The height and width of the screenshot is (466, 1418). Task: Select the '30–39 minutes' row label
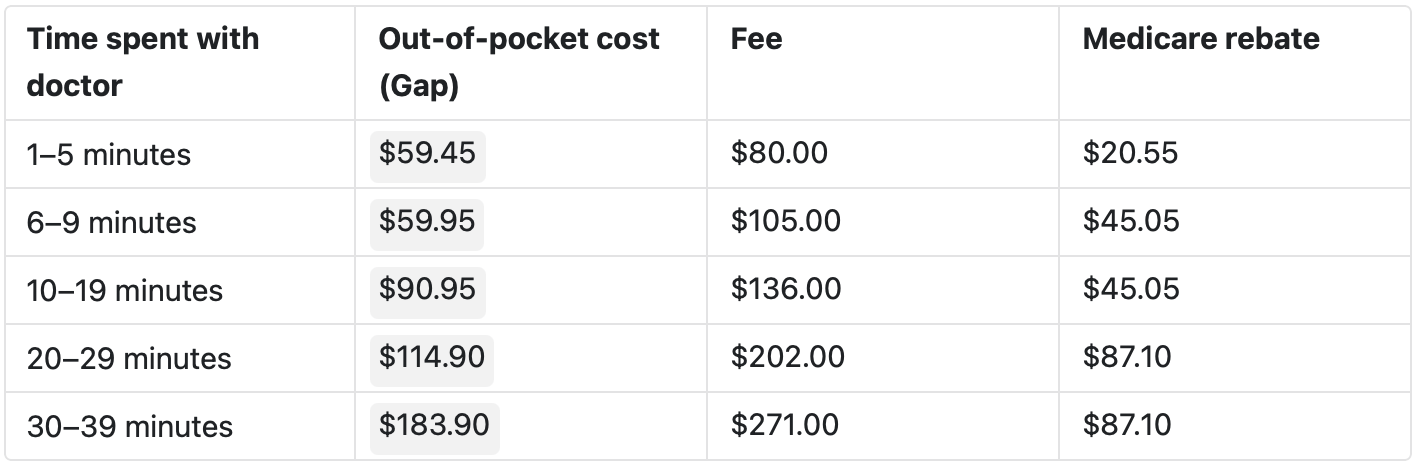129,426
